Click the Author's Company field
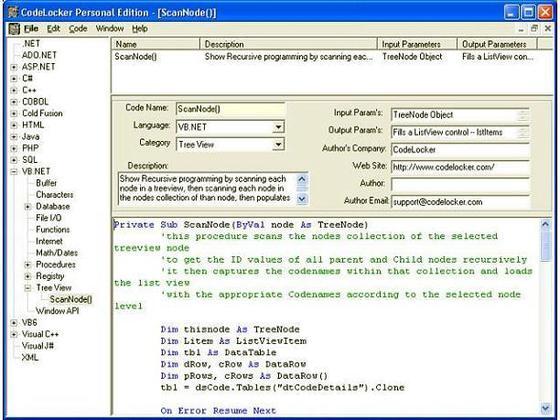560x420 pixels. pyautogui.click(x=460, y=150)
